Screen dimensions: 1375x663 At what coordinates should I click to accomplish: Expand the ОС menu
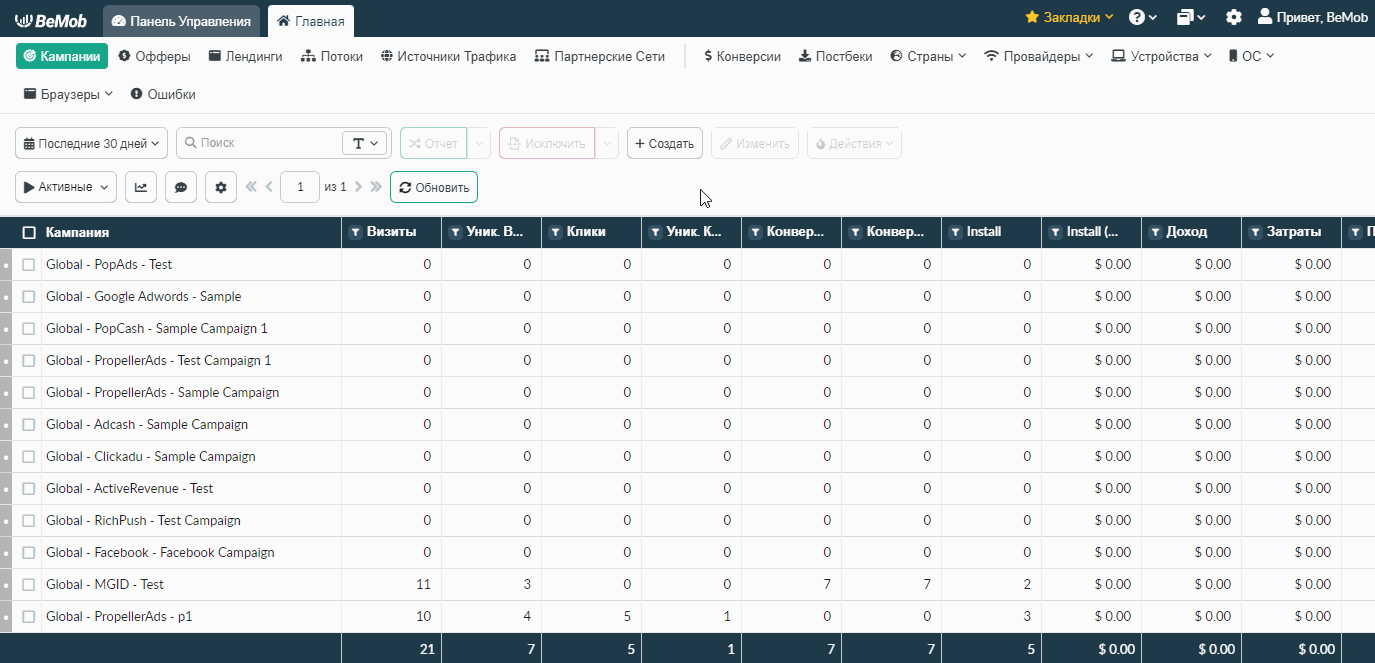point(1251,56)
